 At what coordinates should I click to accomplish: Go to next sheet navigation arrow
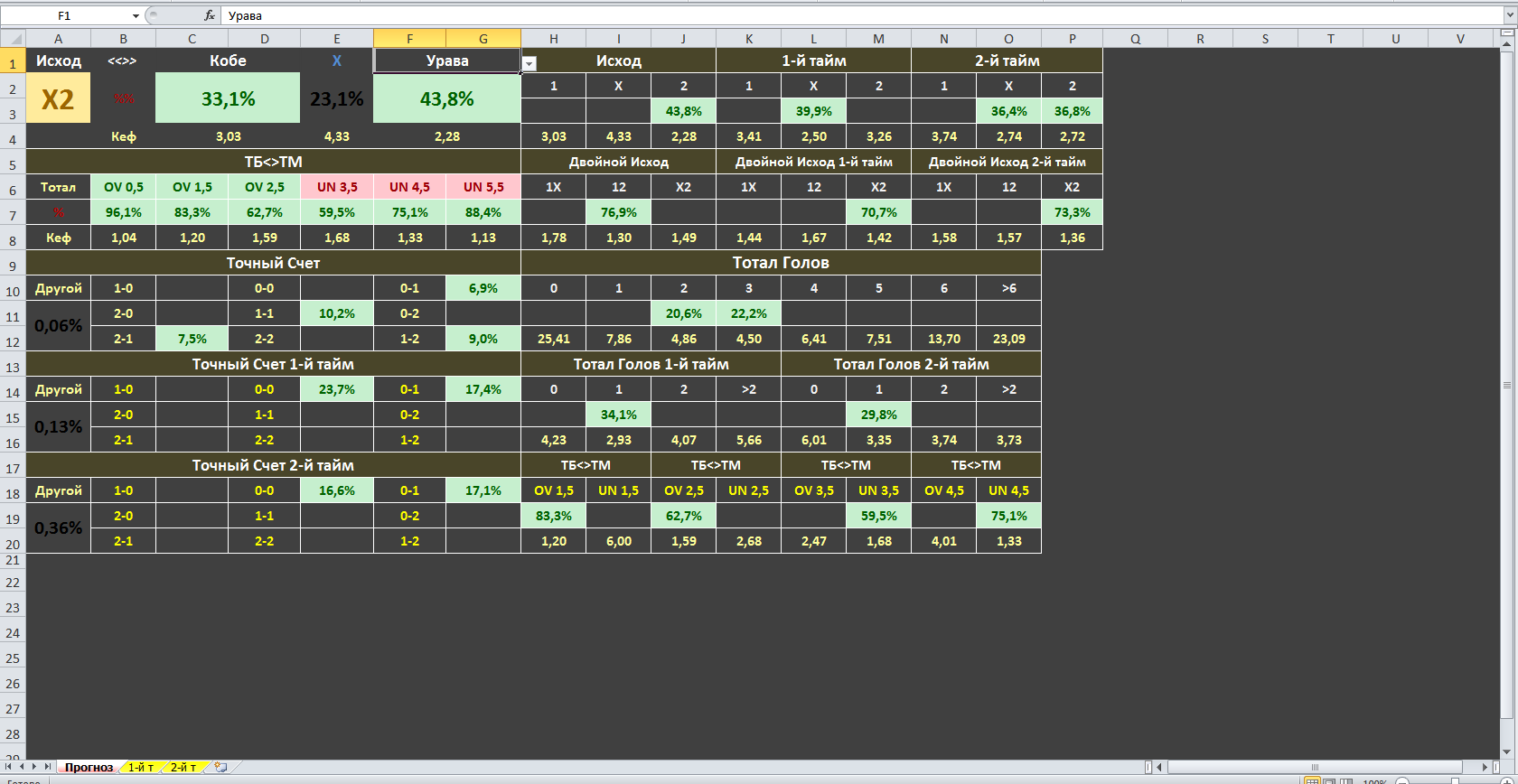tap(33, 767)
